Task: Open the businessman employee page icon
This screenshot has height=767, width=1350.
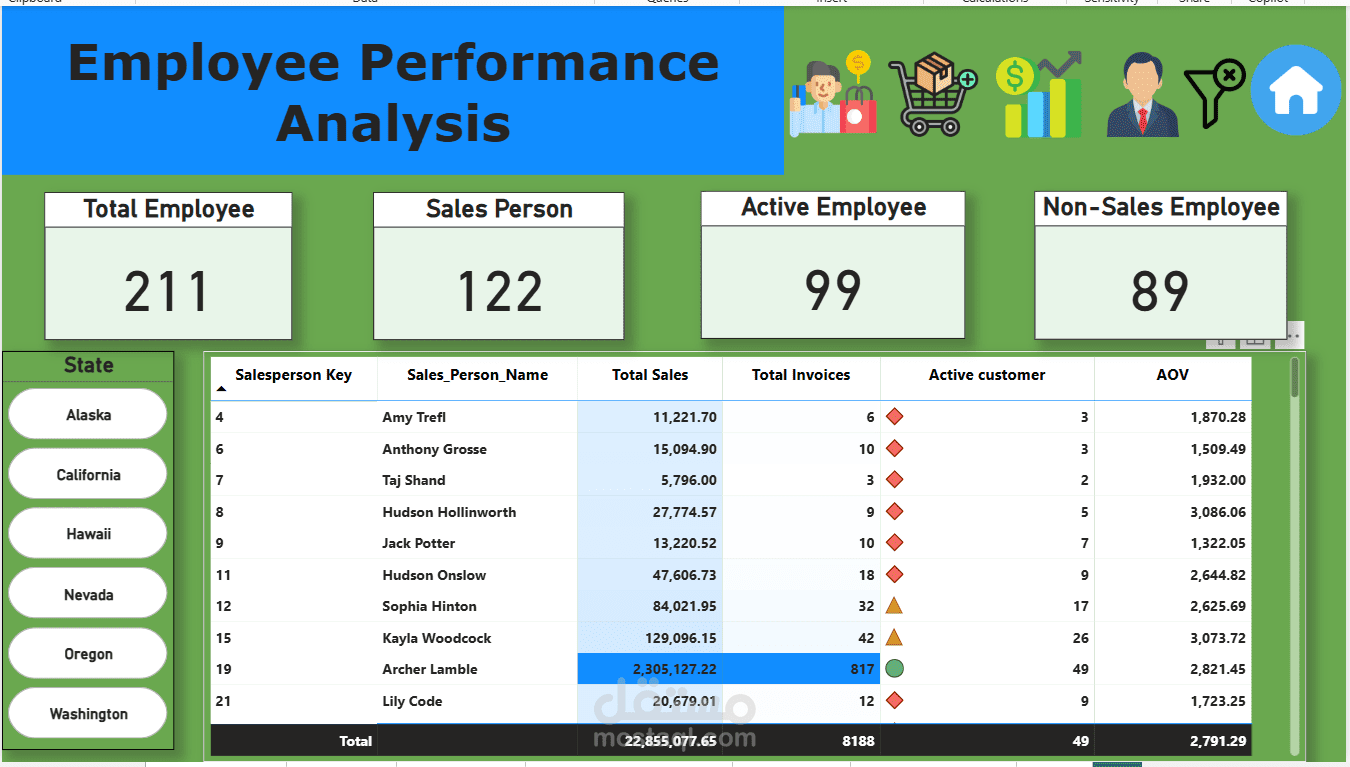Action: click(x=1142, y=95)
